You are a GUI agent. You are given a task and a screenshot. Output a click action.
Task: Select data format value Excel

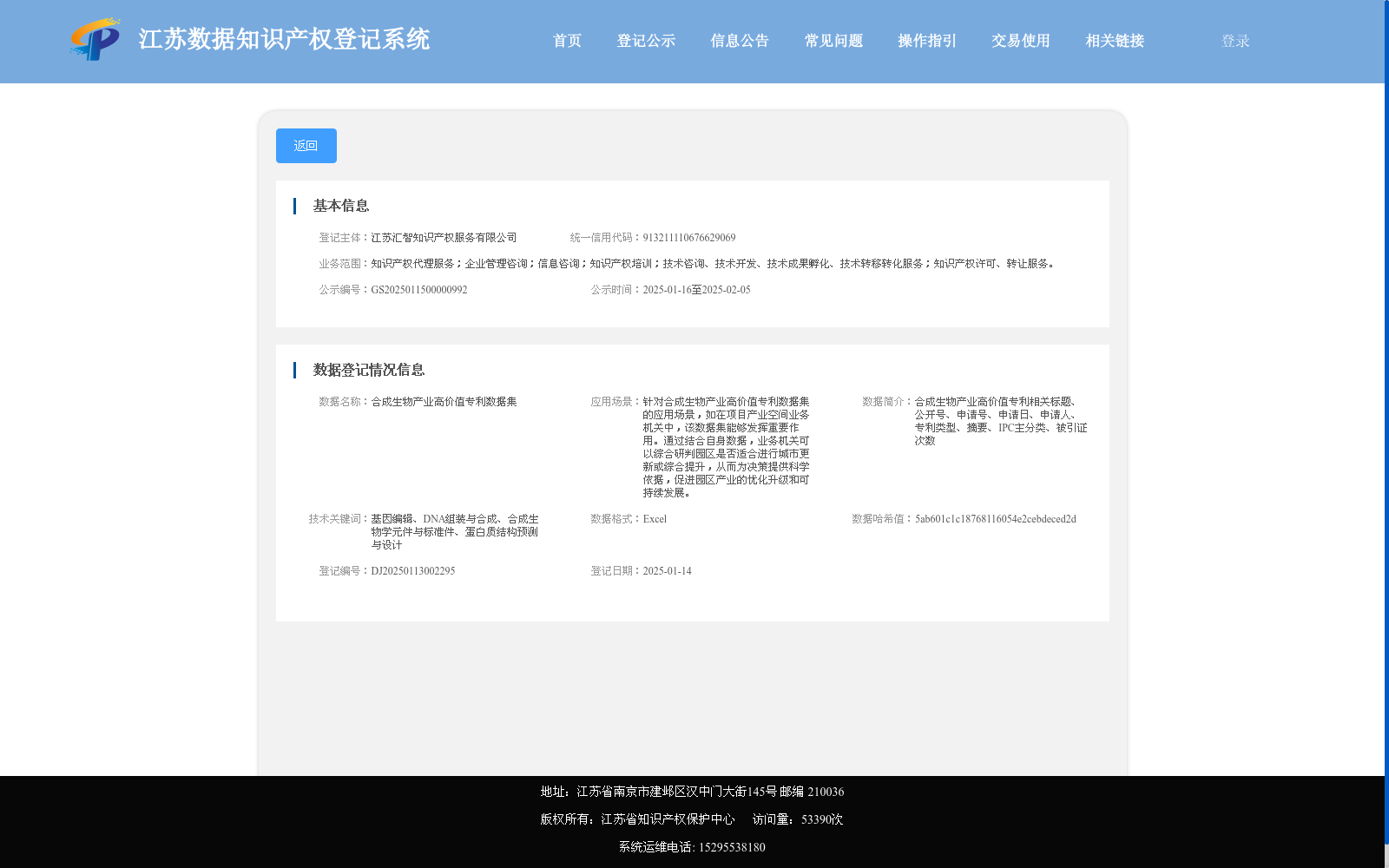(x=655, y=519)
